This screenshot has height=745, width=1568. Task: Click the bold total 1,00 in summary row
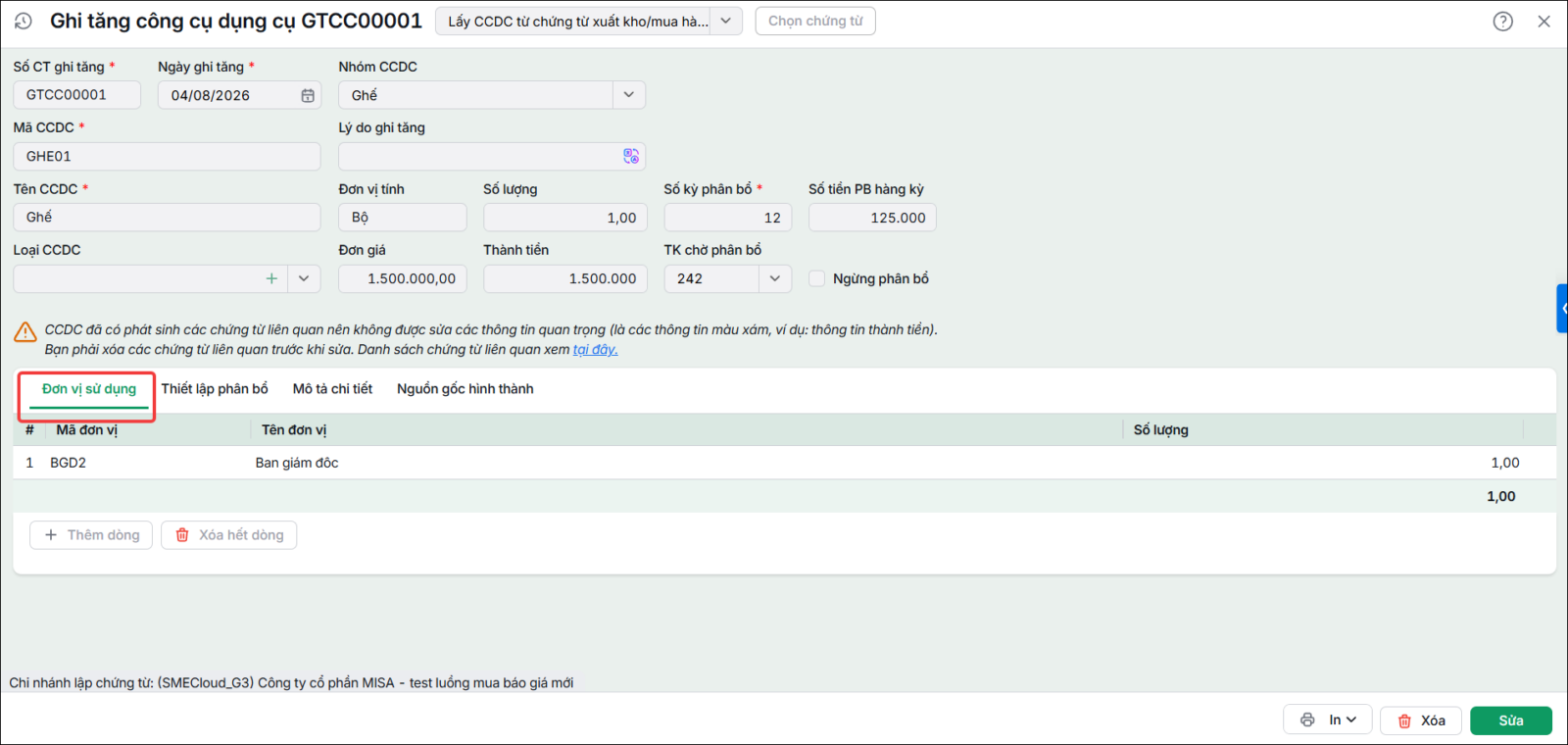[x=1501, y=496]
